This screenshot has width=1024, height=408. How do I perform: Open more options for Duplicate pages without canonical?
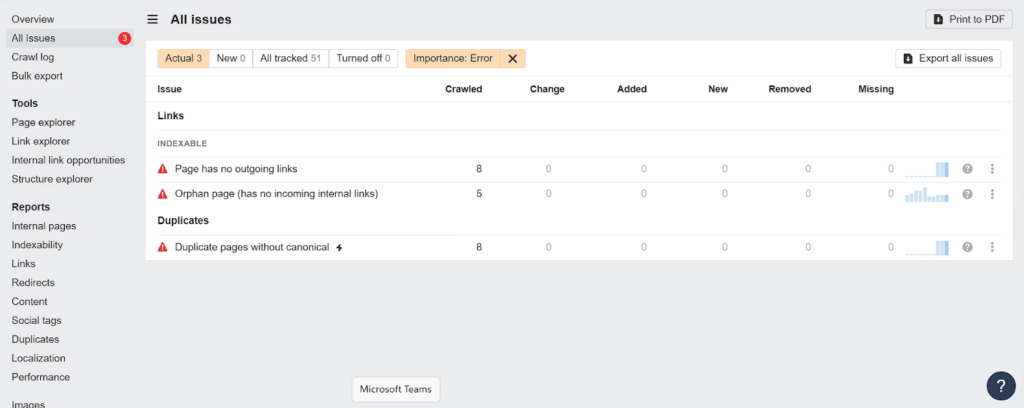point(992,247)
